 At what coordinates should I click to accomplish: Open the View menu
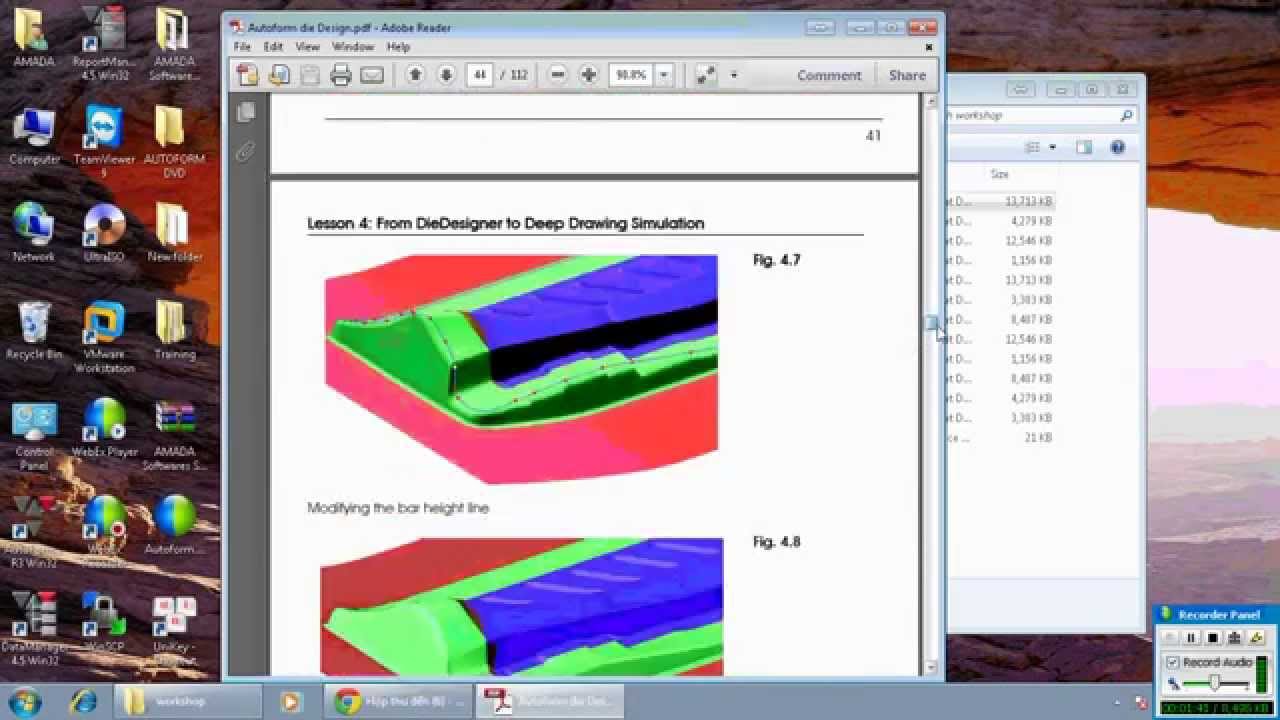(x=307, y=47)
